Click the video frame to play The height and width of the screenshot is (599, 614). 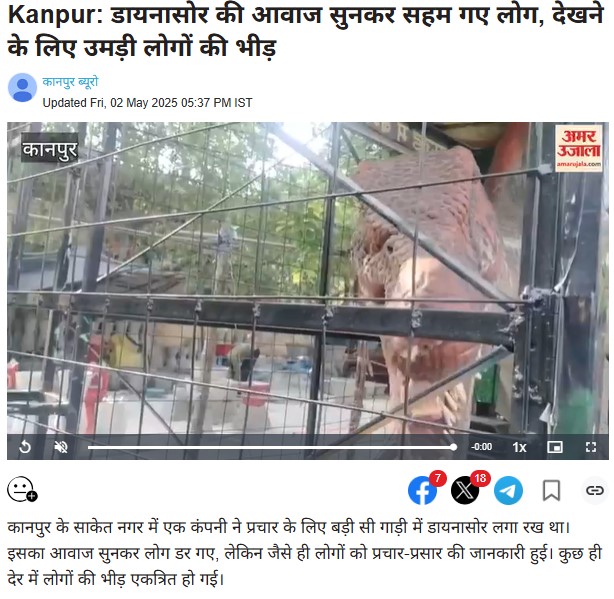pyautogui.click(x=308, y=278)
